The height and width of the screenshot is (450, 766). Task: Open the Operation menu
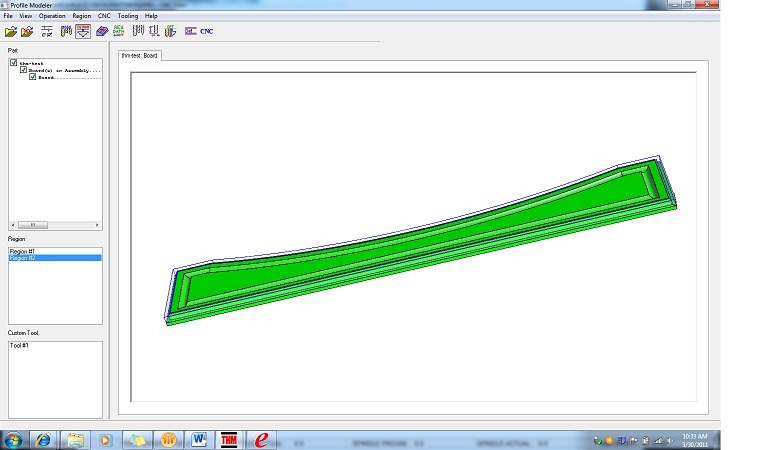point(52,16)
